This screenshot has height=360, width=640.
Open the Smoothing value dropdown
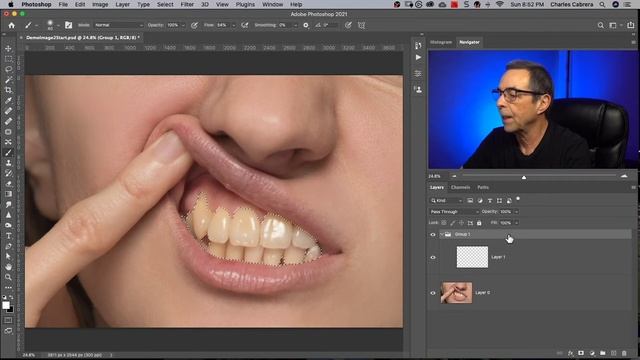click(296, 25)
